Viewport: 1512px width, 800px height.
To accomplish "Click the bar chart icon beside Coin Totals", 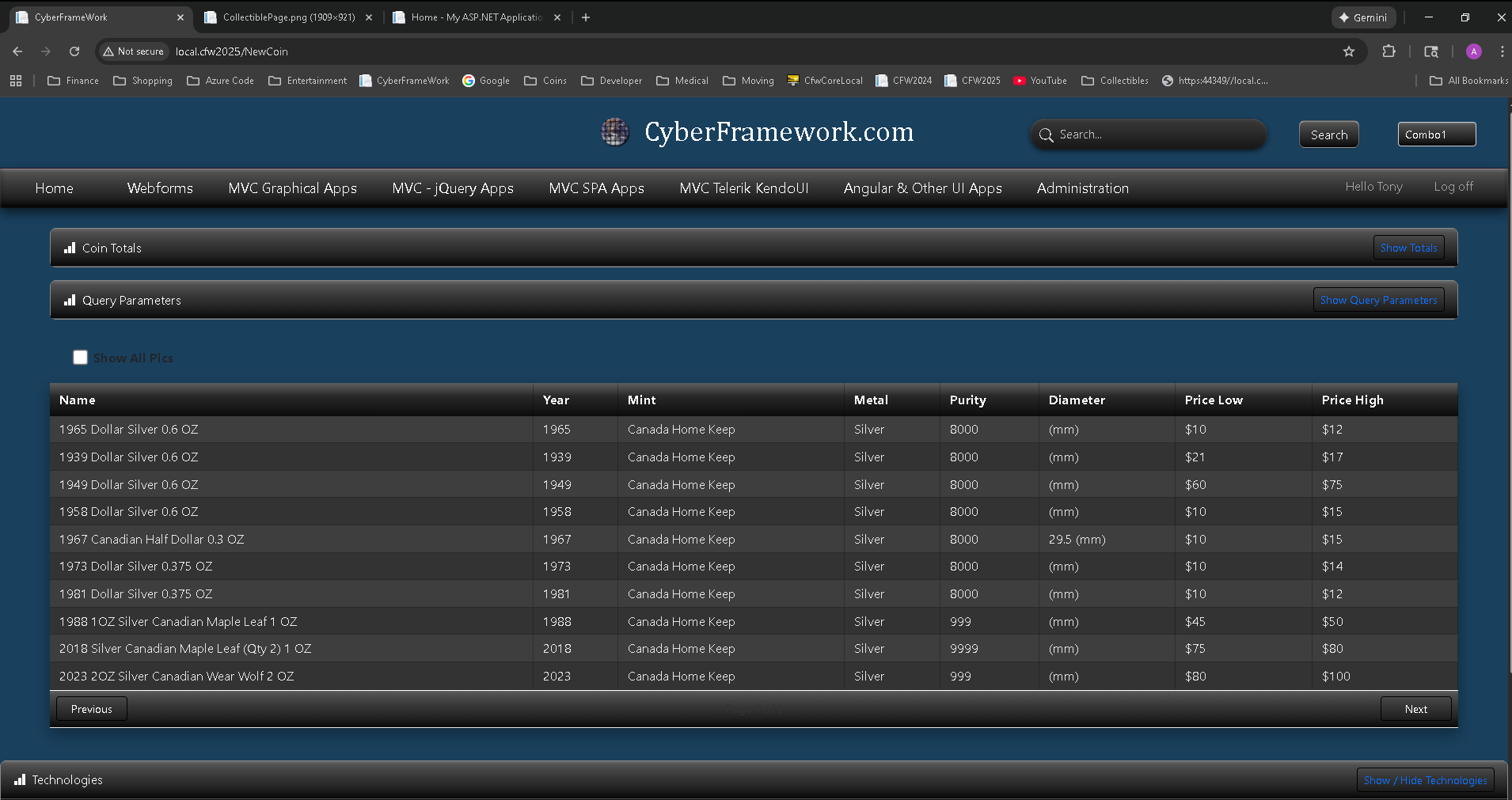I will point(70,248).
